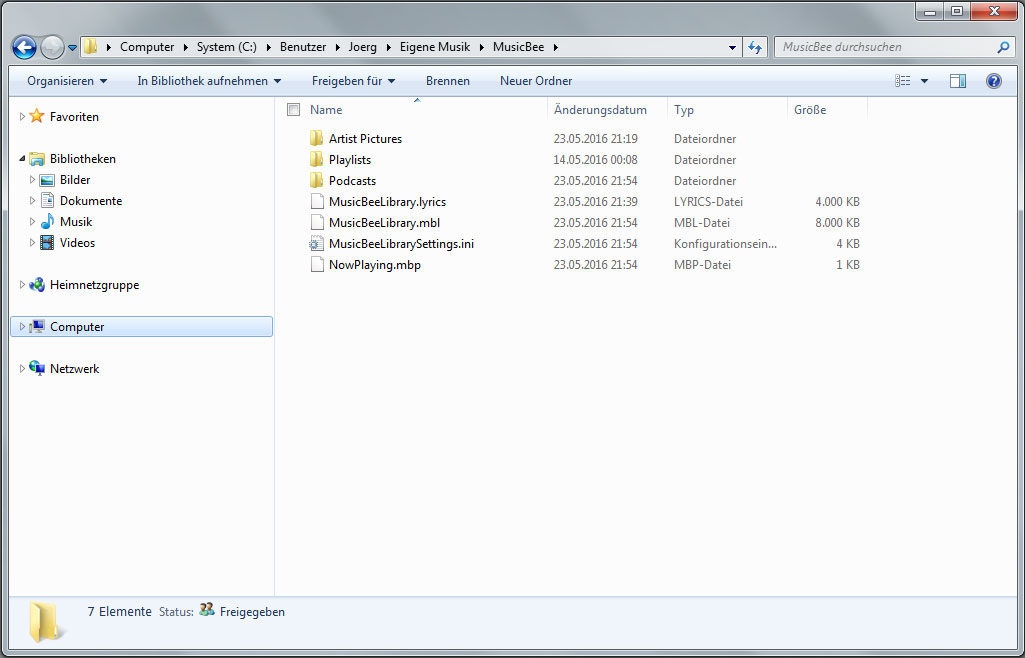The height and width of the screenshot is (658, 1025).
Task: Open the view options dropdown arrow
Action: click(x=924, y=81)
